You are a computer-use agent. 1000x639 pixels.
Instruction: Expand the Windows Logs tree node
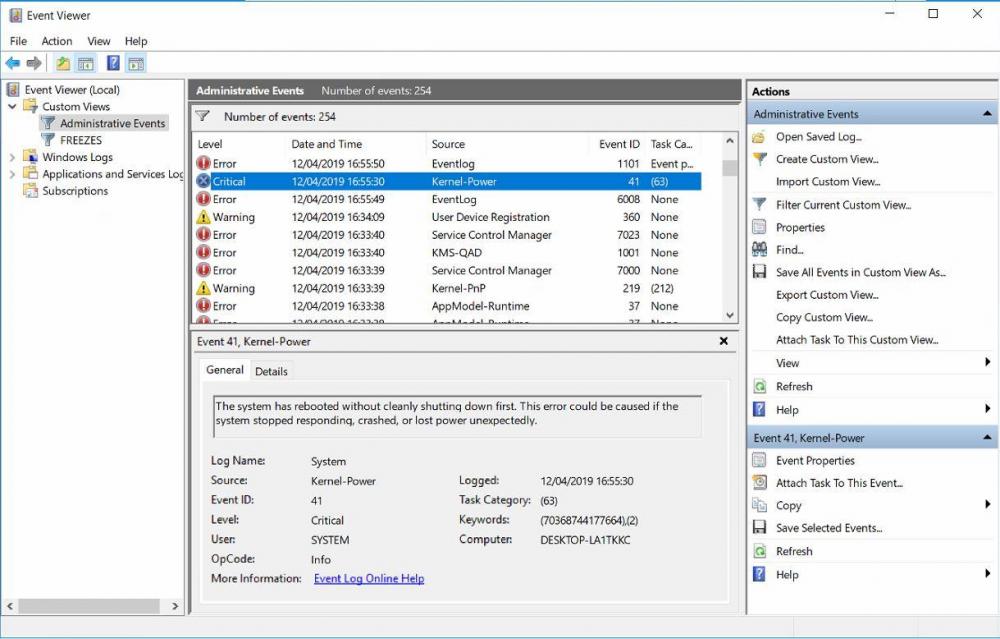tap(12, 157)
